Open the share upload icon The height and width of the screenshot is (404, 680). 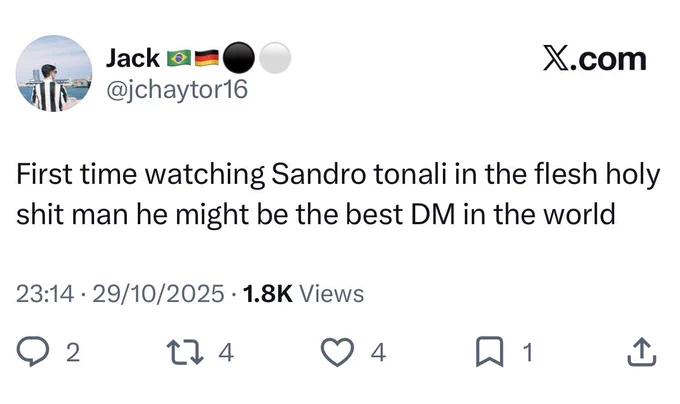[x=642, y=352]
